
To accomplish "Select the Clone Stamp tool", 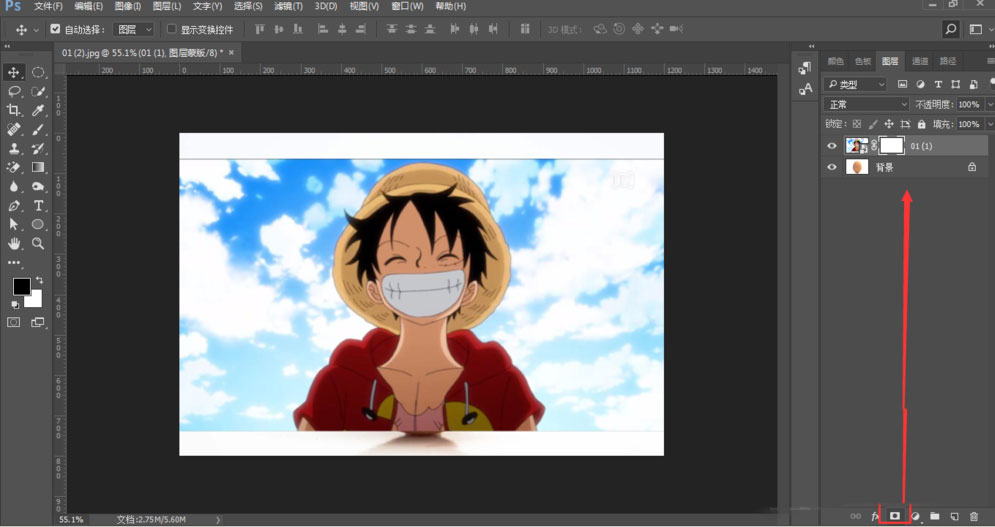I will [x=13, y=149].
